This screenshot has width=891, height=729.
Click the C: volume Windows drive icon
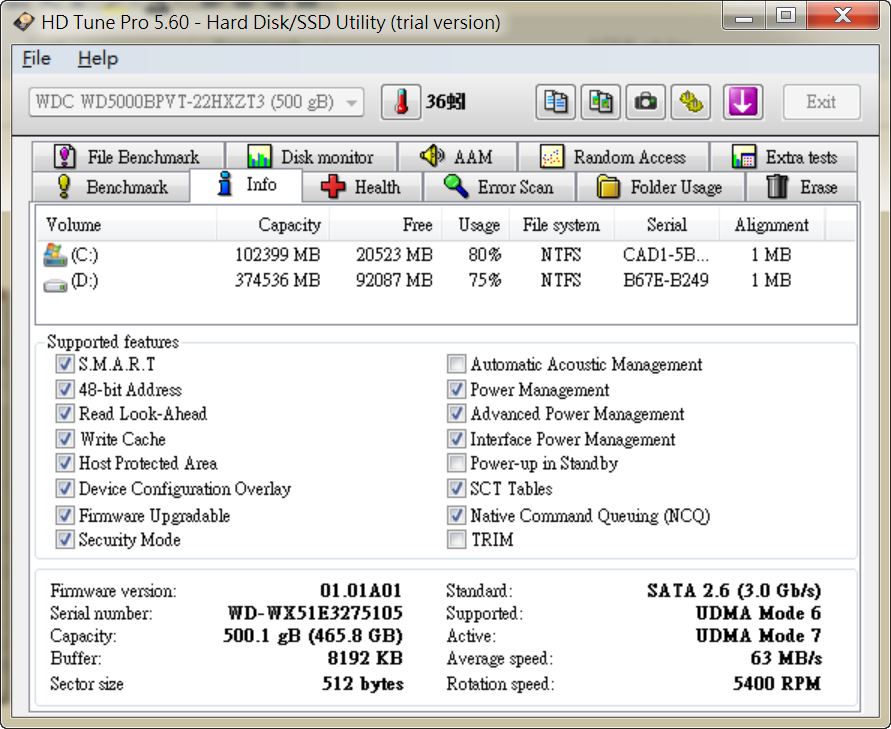tap(55, 255)
